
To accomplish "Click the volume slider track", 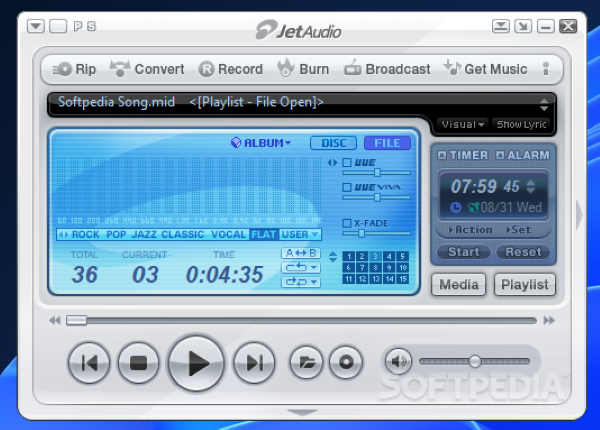I will 476,361.
